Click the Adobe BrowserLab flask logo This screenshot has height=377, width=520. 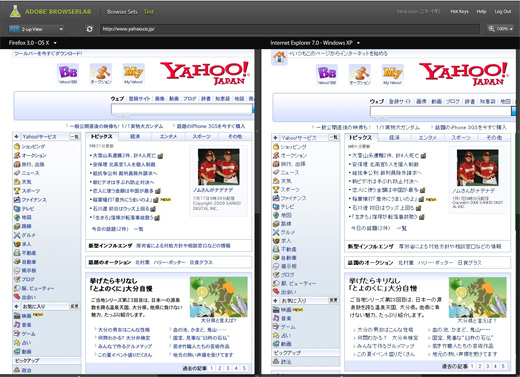(15, 11)
